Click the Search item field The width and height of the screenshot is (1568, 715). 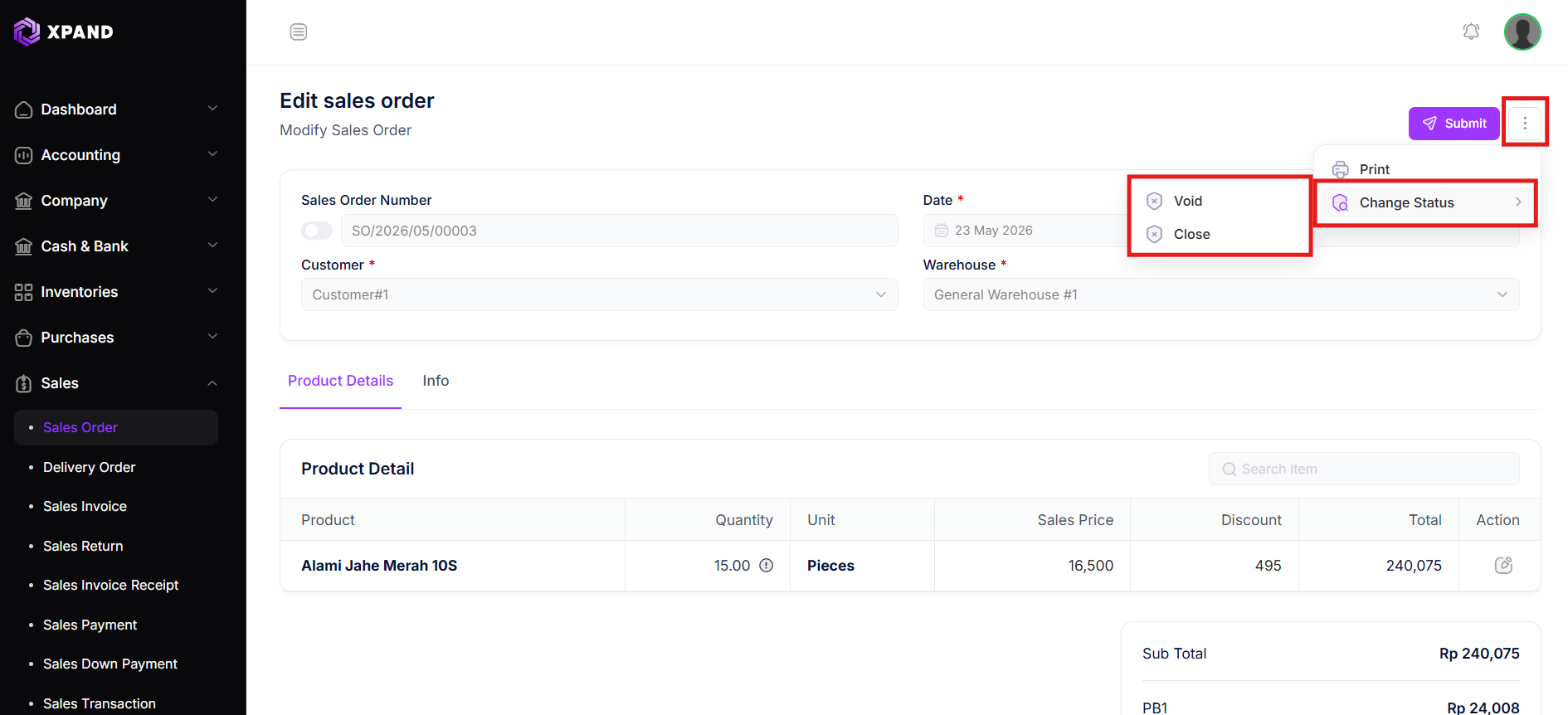coord(1364,469)
